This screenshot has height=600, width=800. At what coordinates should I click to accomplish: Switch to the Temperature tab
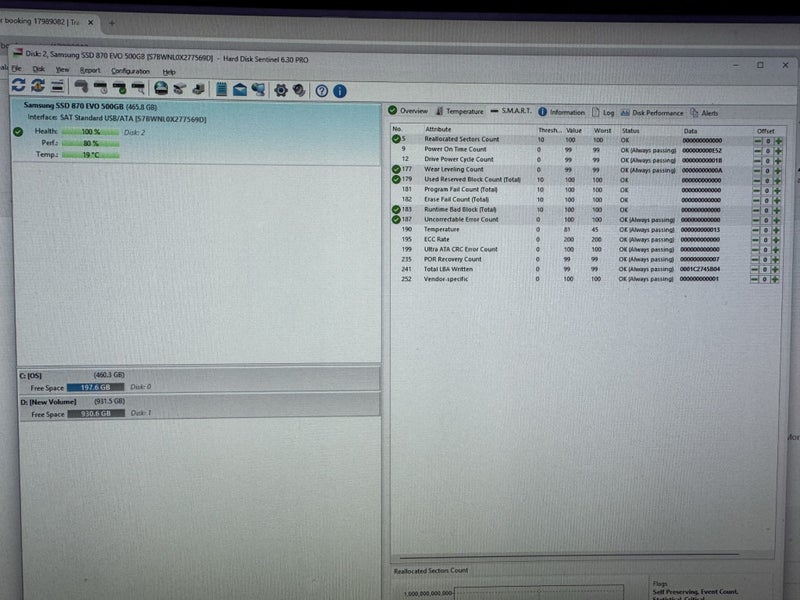(459, 111)
